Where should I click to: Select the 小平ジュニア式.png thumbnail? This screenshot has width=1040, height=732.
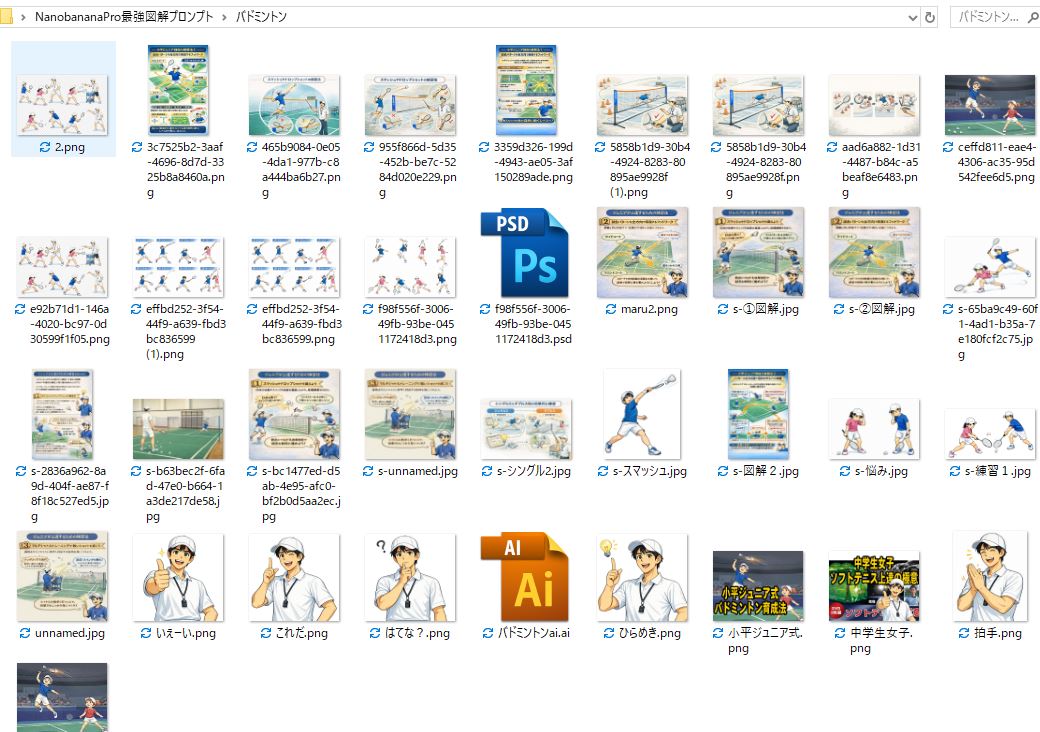pyautogui.click(x=757, y=585)
